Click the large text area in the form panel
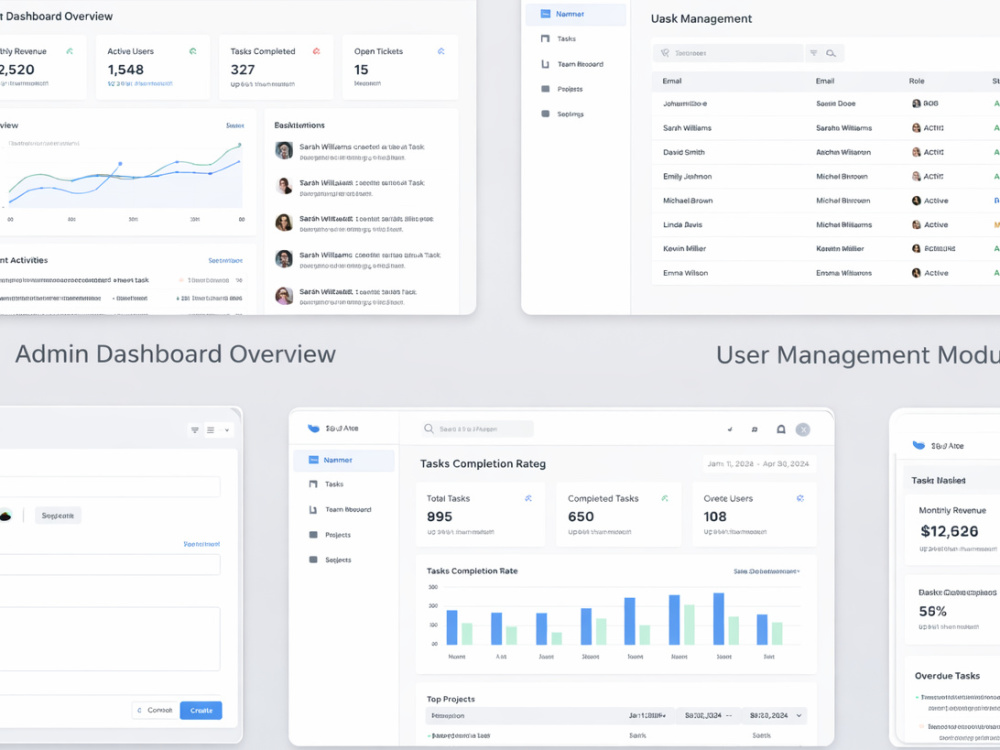Viewport: 1000px width, 750px height. click(110, 638)
